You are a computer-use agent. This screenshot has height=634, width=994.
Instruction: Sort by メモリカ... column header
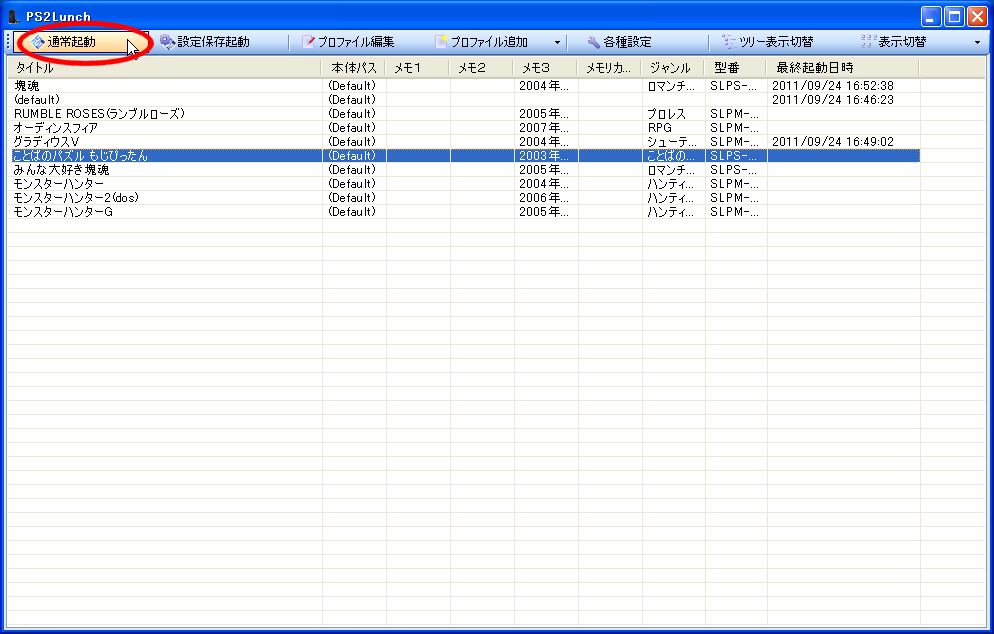pyautogui.click(x=610, y=68)
